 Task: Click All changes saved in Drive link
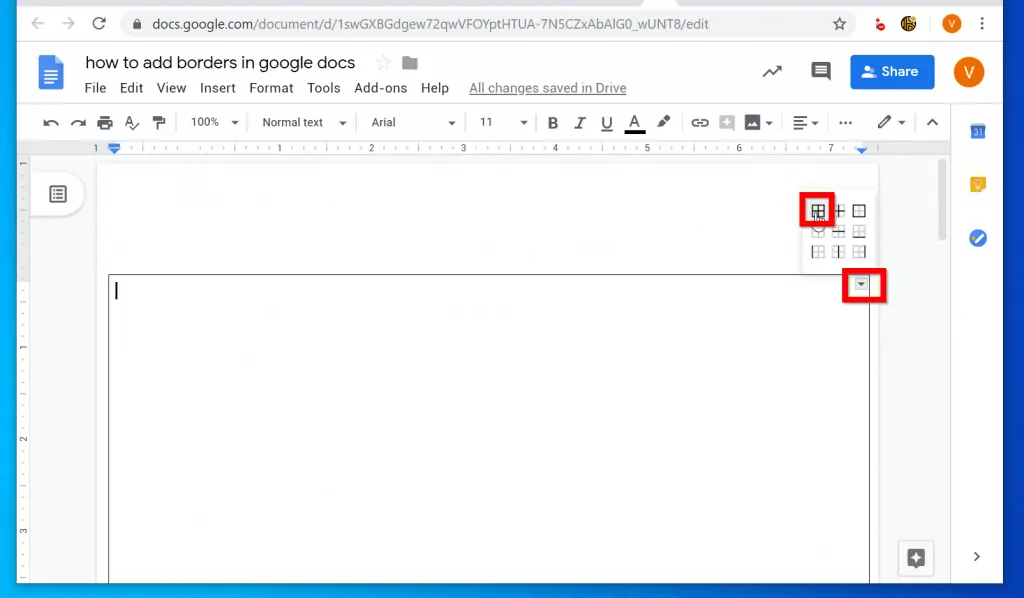click(x=547, y=88)
